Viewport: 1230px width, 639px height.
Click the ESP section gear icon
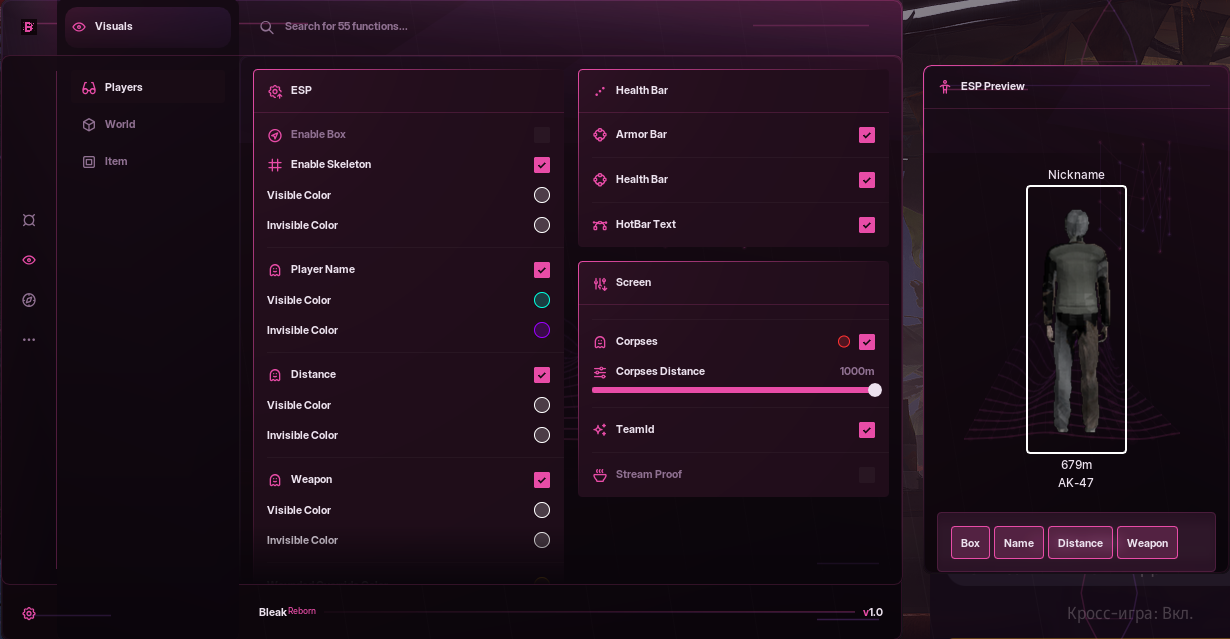point(275,91)
